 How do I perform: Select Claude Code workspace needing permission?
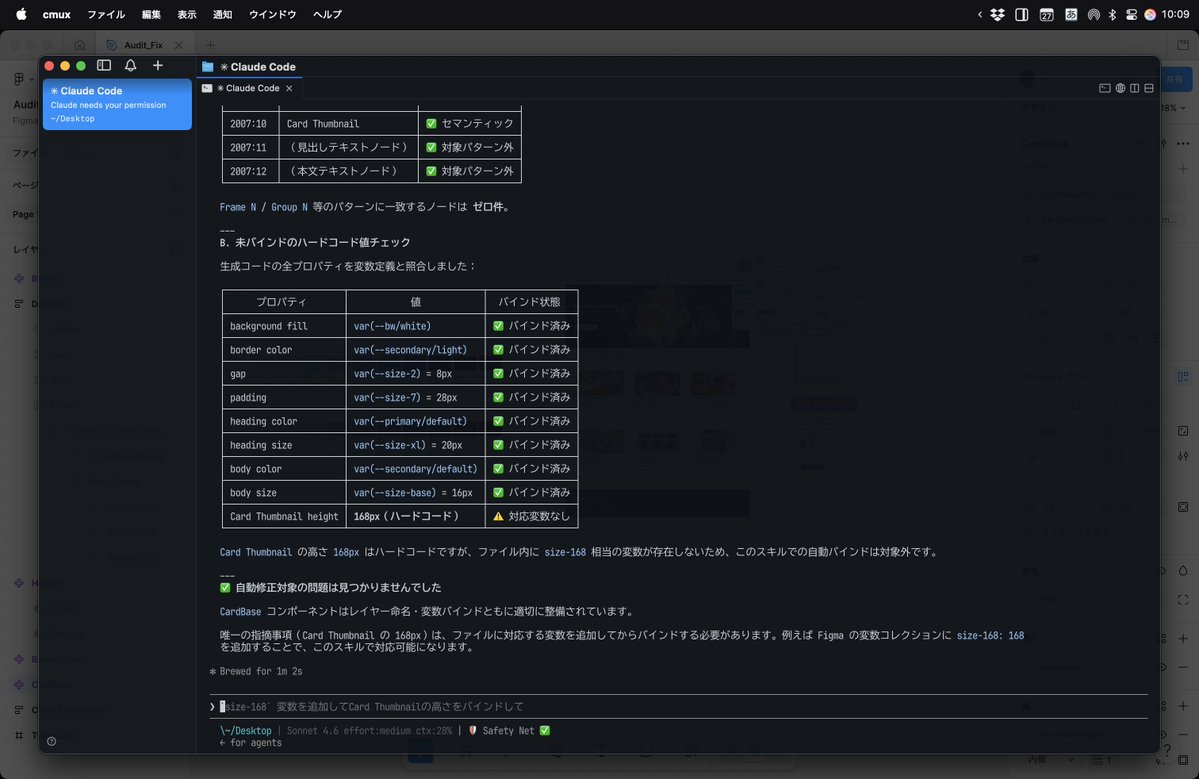(x=117, y=104)
